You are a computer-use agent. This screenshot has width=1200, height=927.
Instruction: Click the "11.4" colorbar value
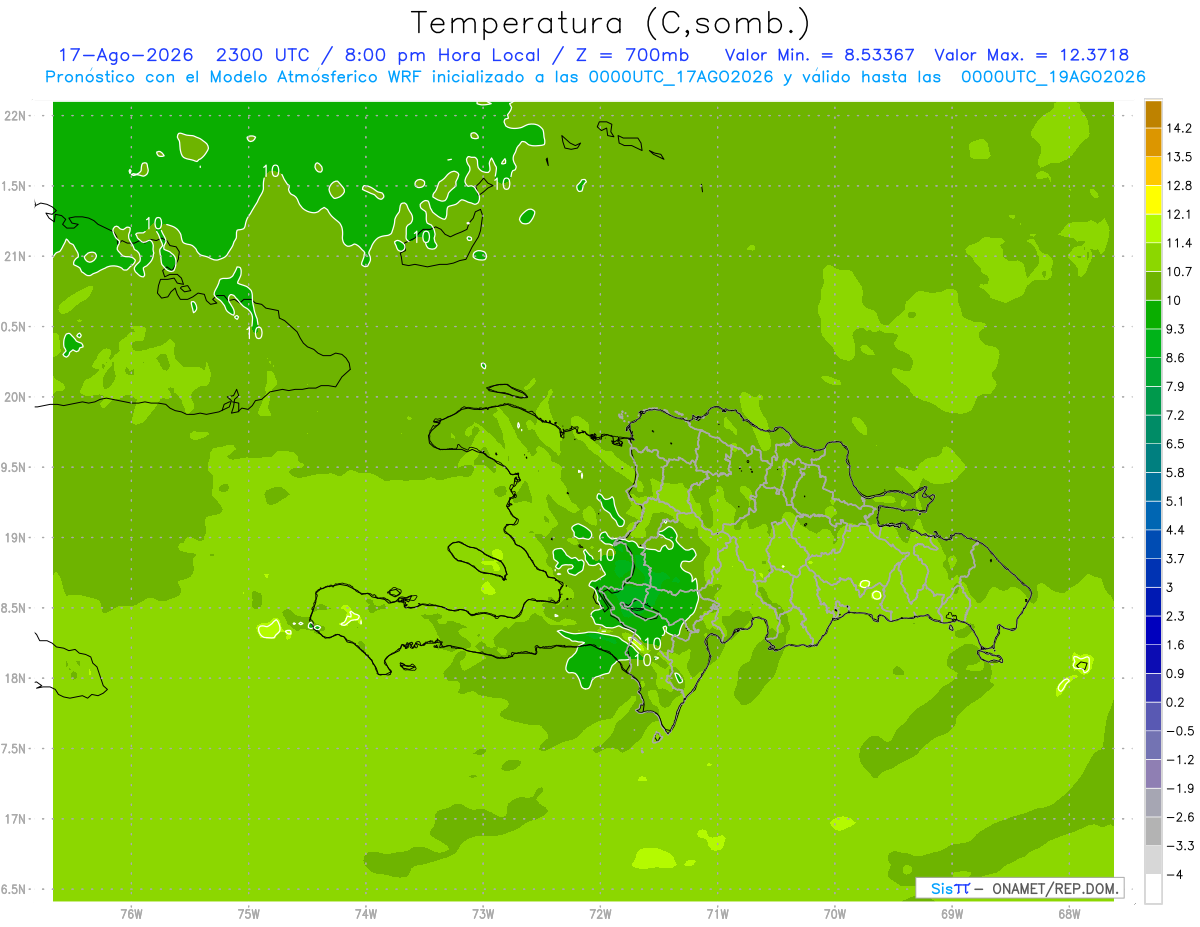tap(1180, 243)
